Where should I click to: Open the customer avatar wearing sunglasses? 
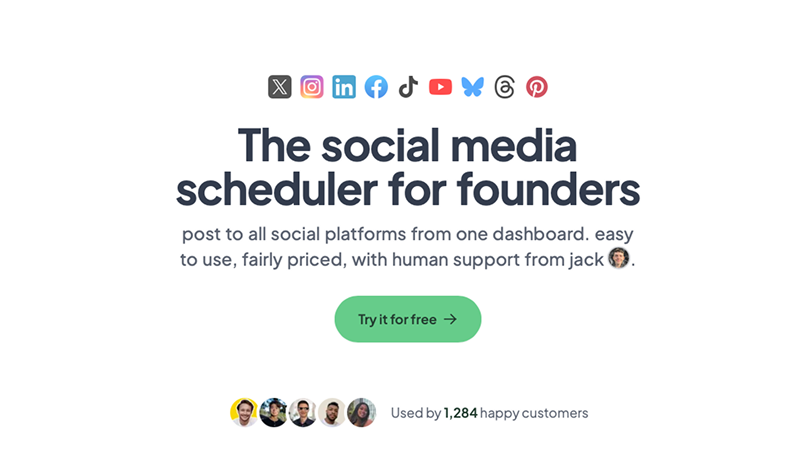coord(302,412)
